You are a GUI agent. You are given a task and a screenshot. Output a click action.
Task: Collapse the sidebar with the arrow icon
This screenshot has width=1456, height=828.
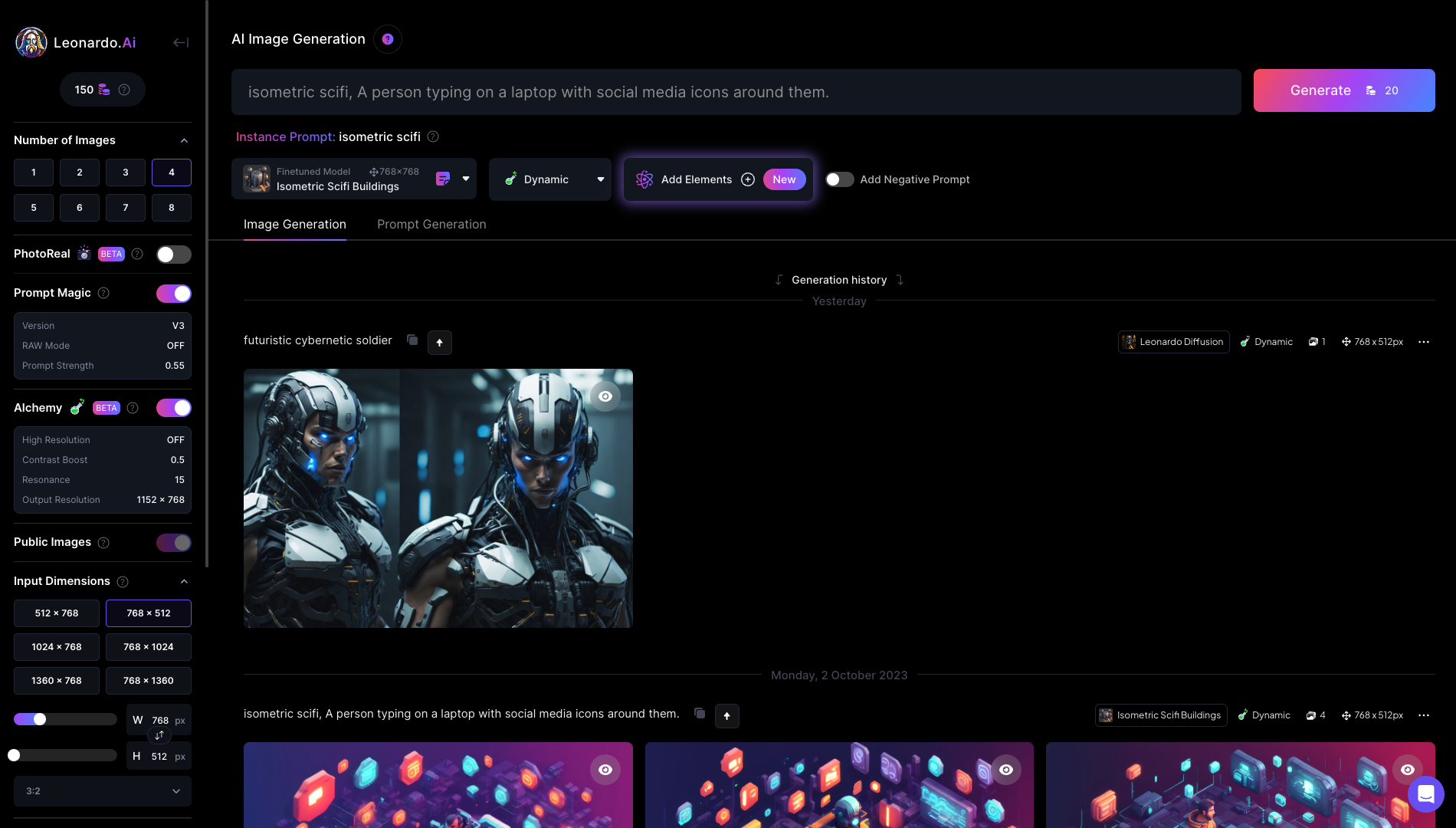(x=181, y=43)
